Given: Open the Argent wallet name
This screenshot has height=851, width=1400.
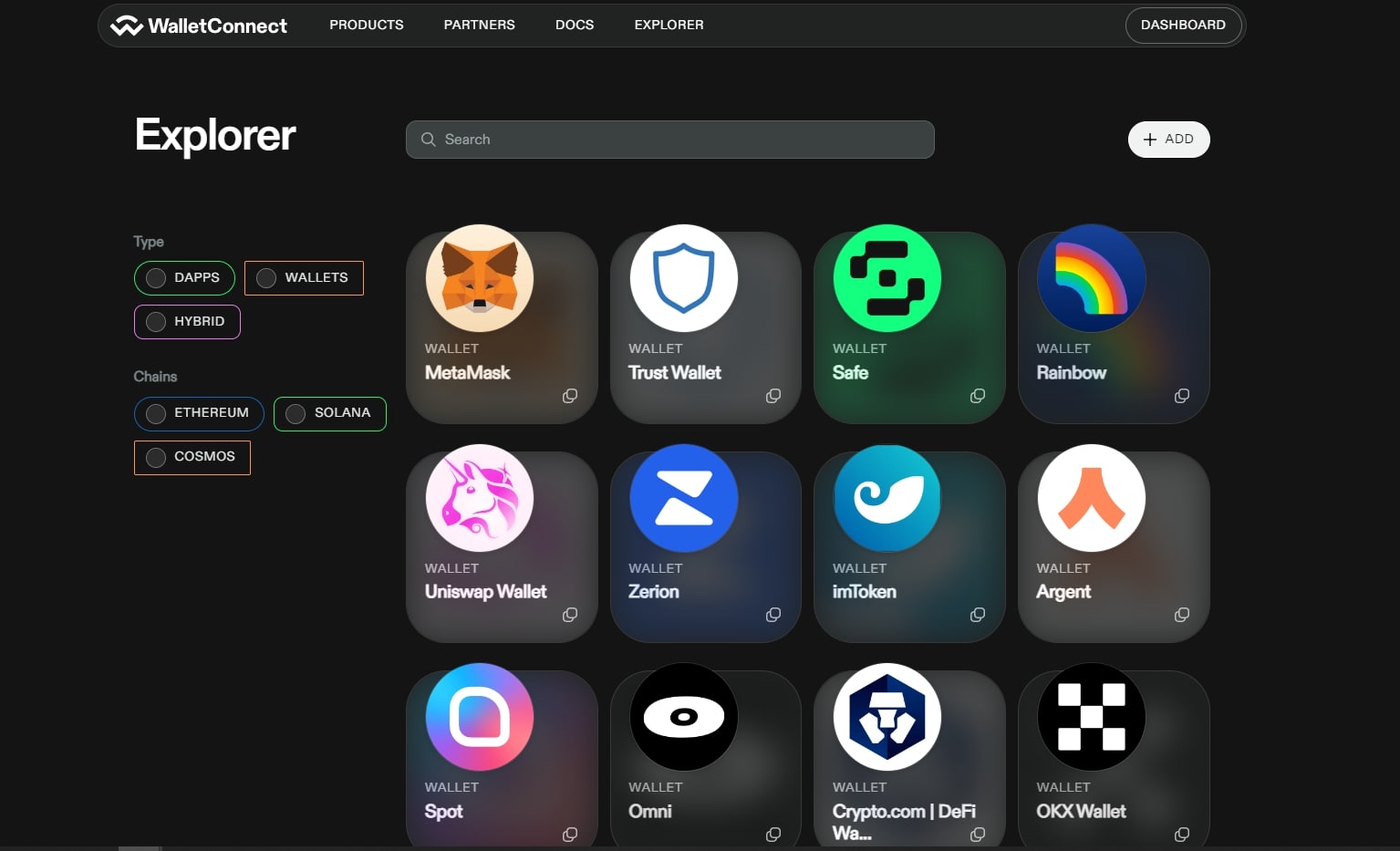Looking at the screenshot, I should pyautogui.click(x=1063, y=592).
